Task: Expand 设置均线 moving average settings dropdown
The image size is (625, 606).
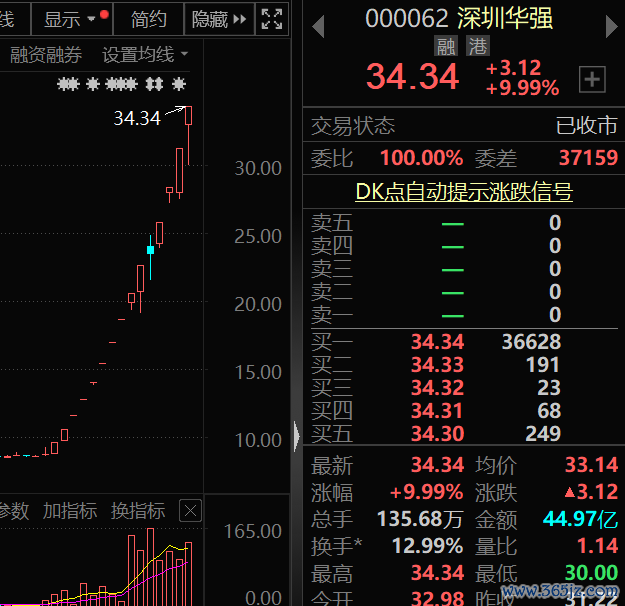Action: point(145,55)
